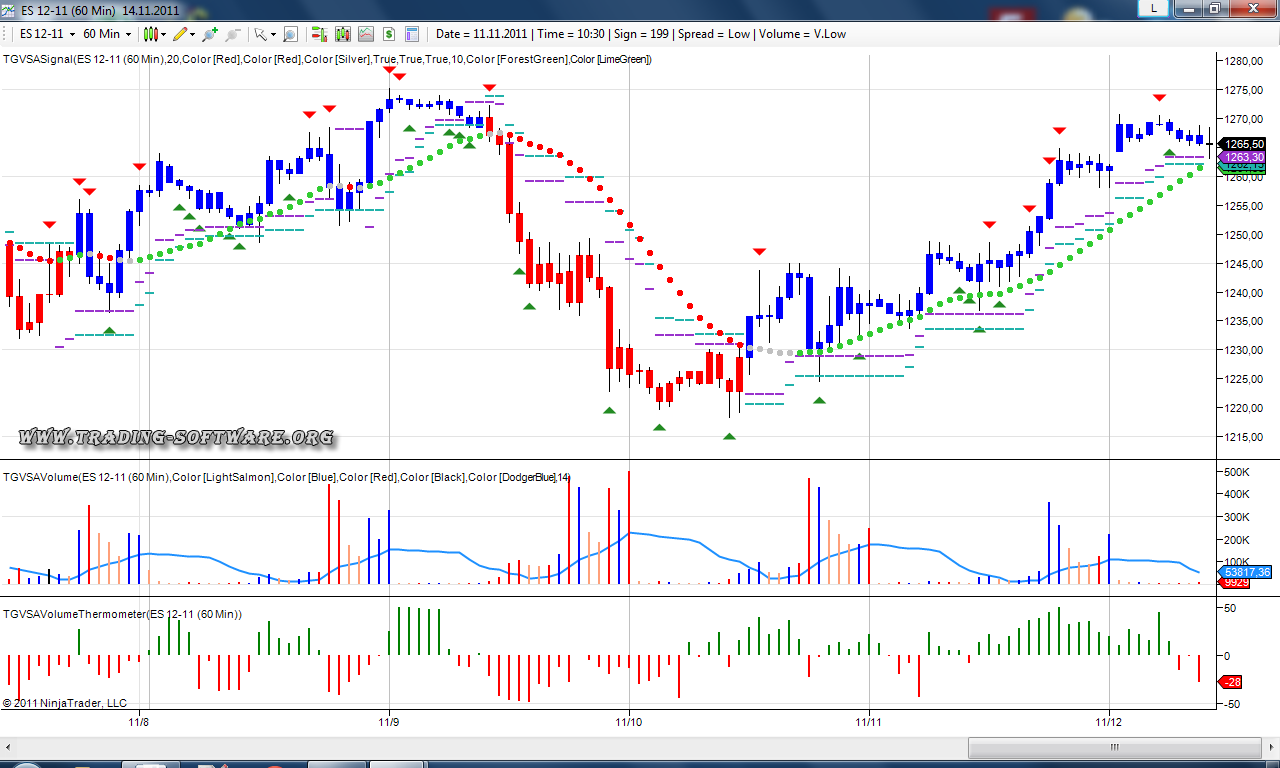1280x768 pixels.
Task: Click the zoom in magnifier icon
Action: 210,34
